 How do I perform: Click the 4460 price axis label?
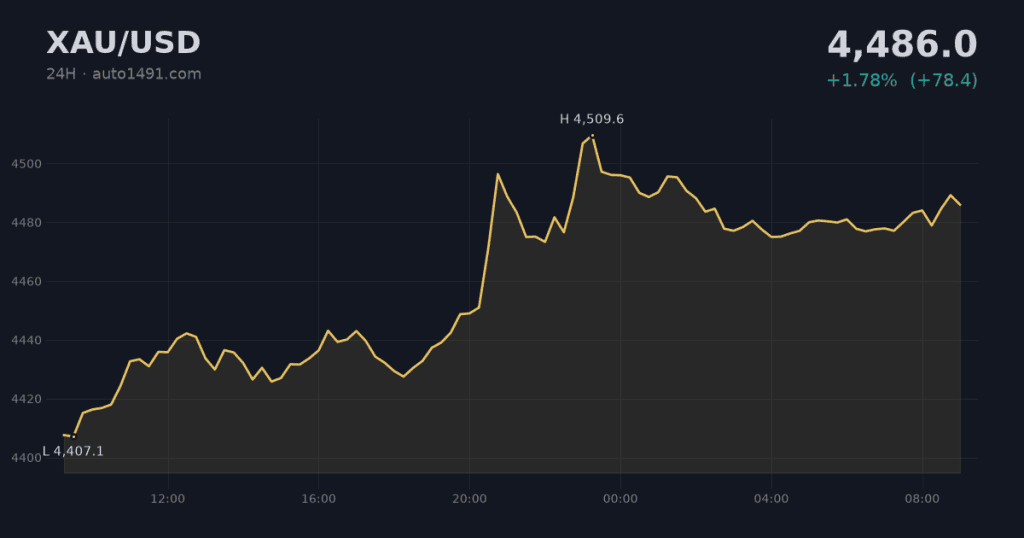pyautogui.click(x=27, y=282)
